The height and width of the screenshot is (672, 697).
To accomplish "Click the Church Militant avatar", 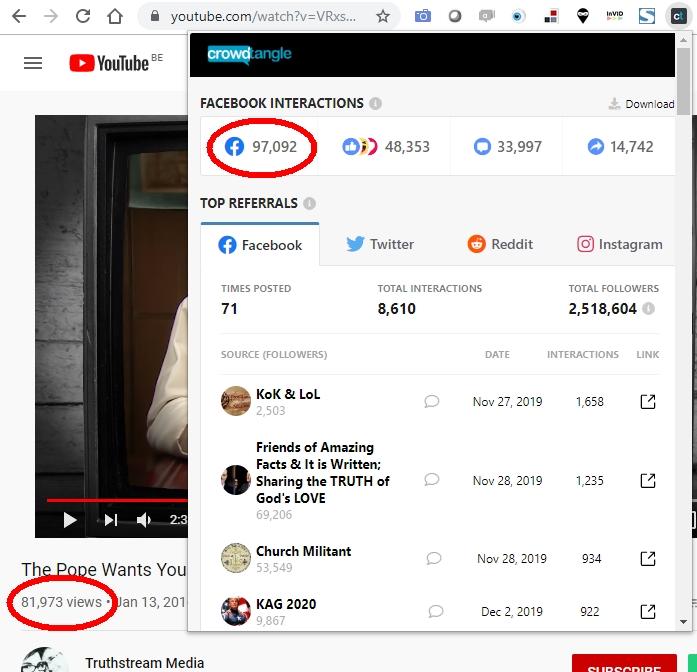I will [236, 558].
